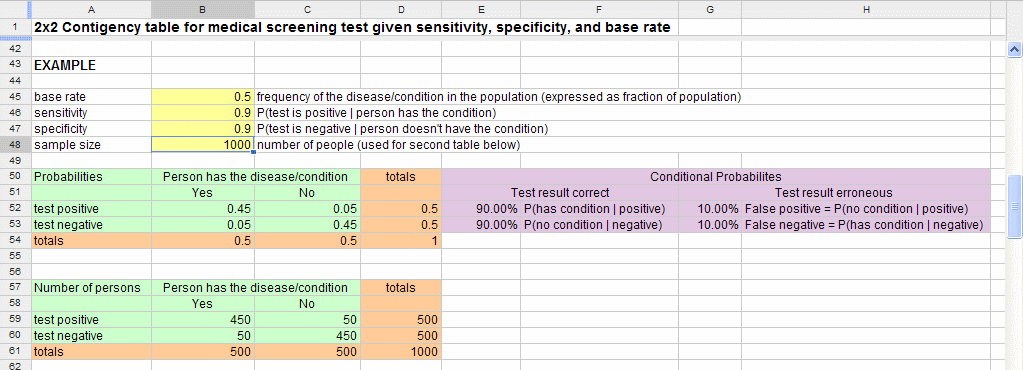Select the sensitivity value 0.9 cell
This screenshot has height=370, width=1023.
pos(203,113)
